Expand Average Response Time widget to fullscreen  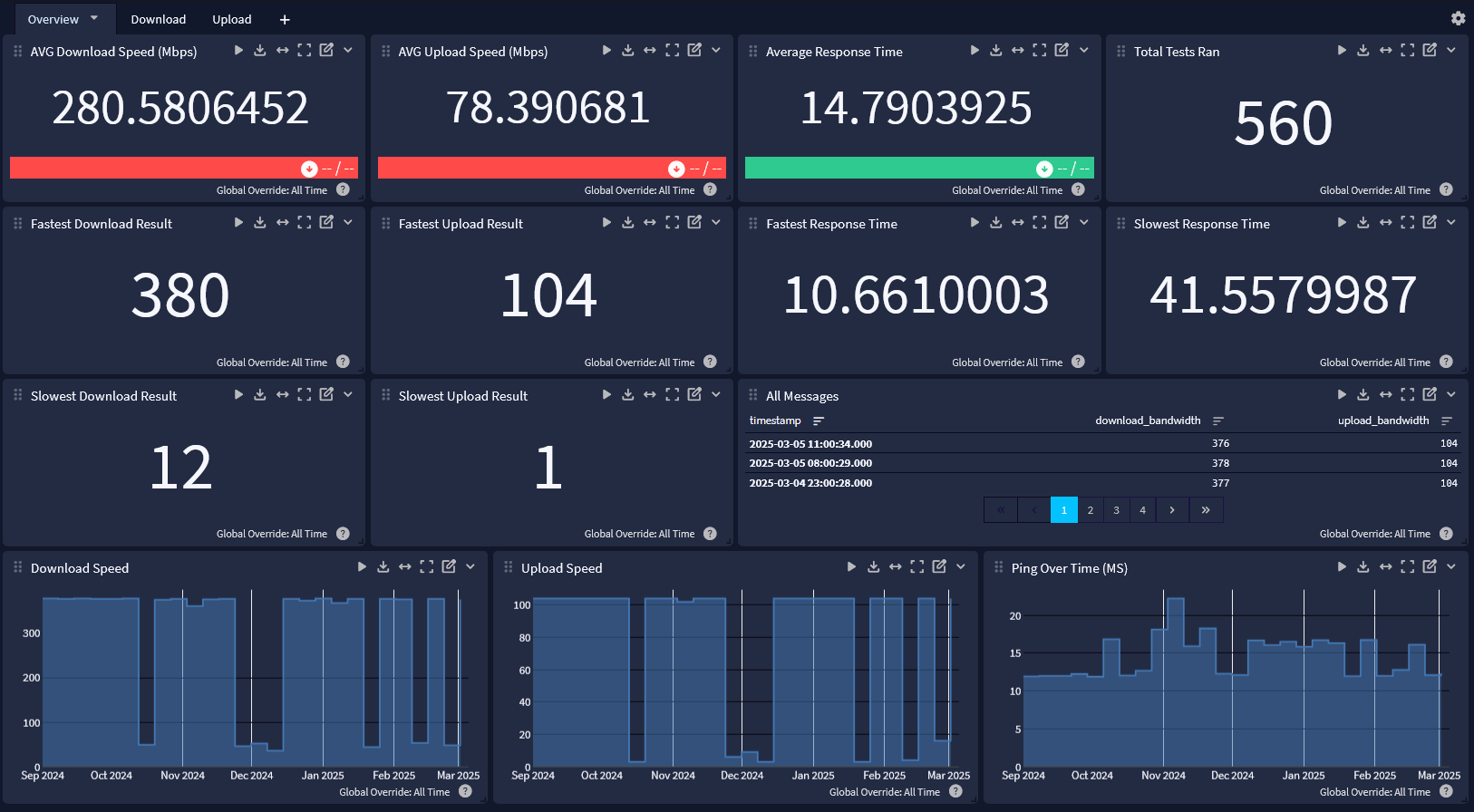tap(1040, 51)
